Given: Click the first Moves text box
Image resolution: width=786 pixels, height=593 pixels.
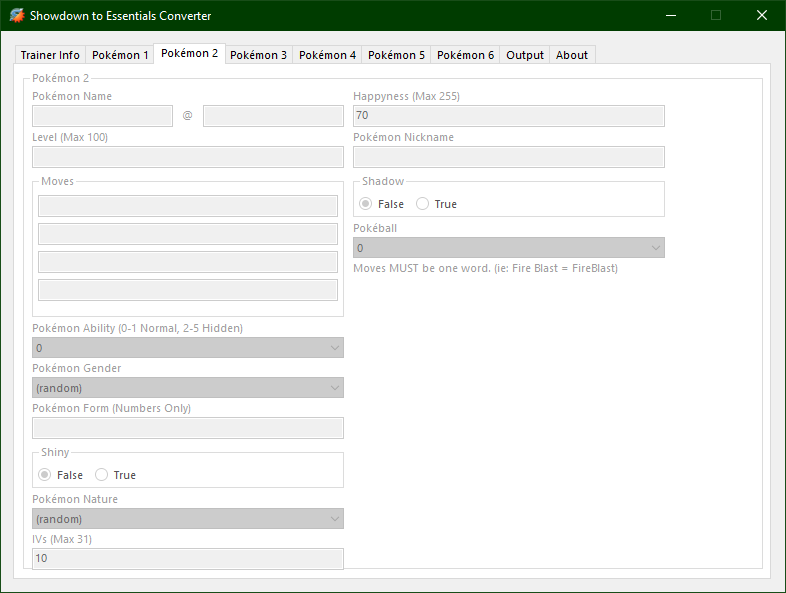Looking at the screenshot, I should 188,206.
